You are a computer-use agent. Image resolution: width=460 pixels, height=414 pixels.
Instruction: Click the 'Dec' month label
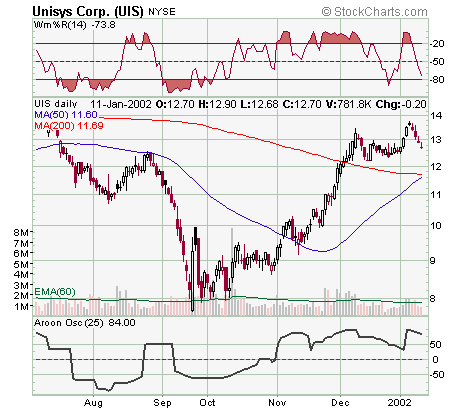point(340,403)
